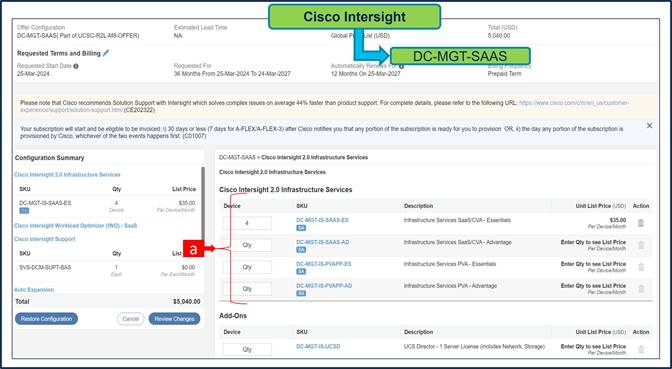Open Requested Start Date info icon

coord(76,66)
